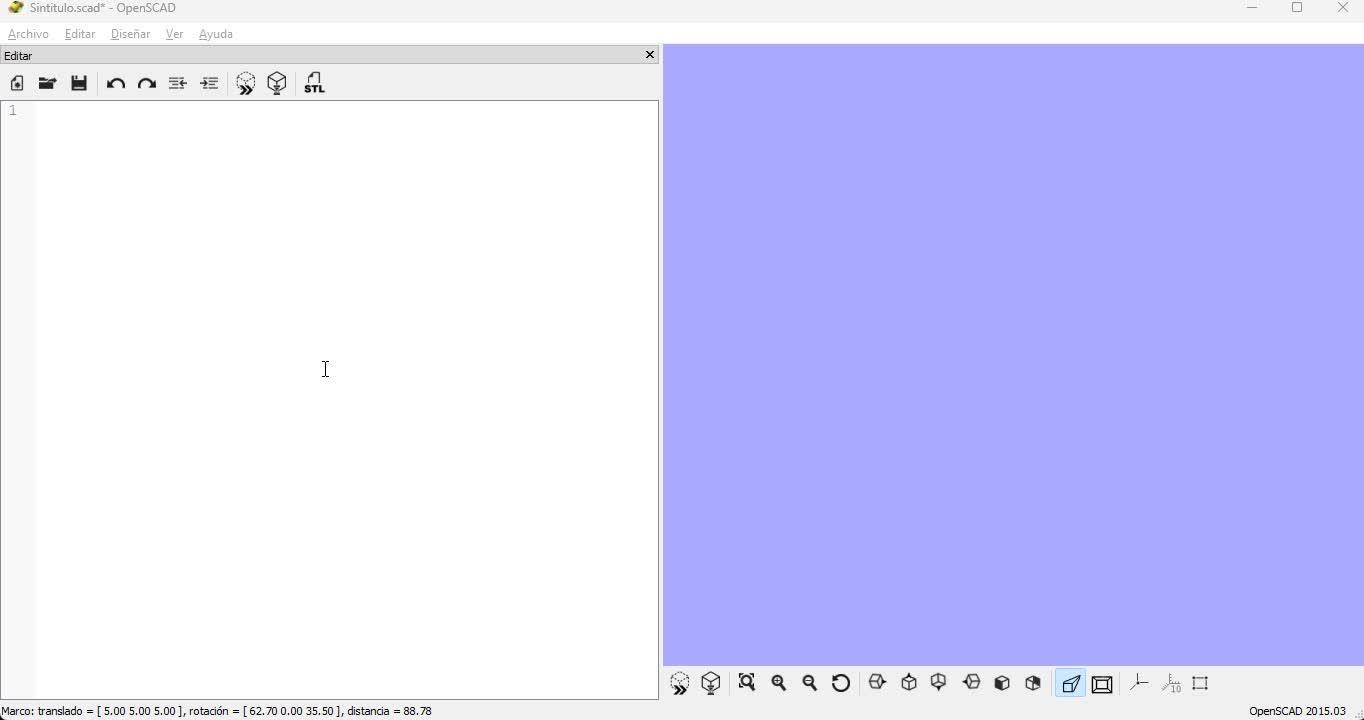Image resolution: width=1364 pixels, height=720 pixels.
Task: Zoom out of the 3D view
Action: pyautogui.click(x=809, y=683)
